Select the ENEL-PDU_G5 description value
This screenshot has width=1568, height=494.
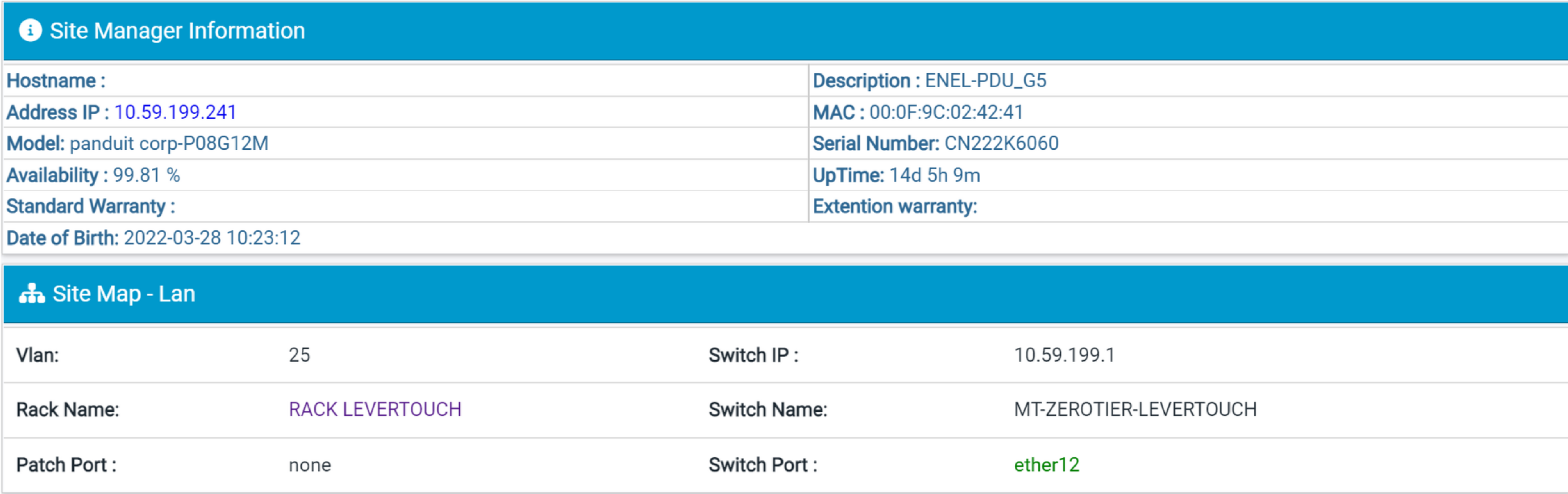click(x=985, y=80)
